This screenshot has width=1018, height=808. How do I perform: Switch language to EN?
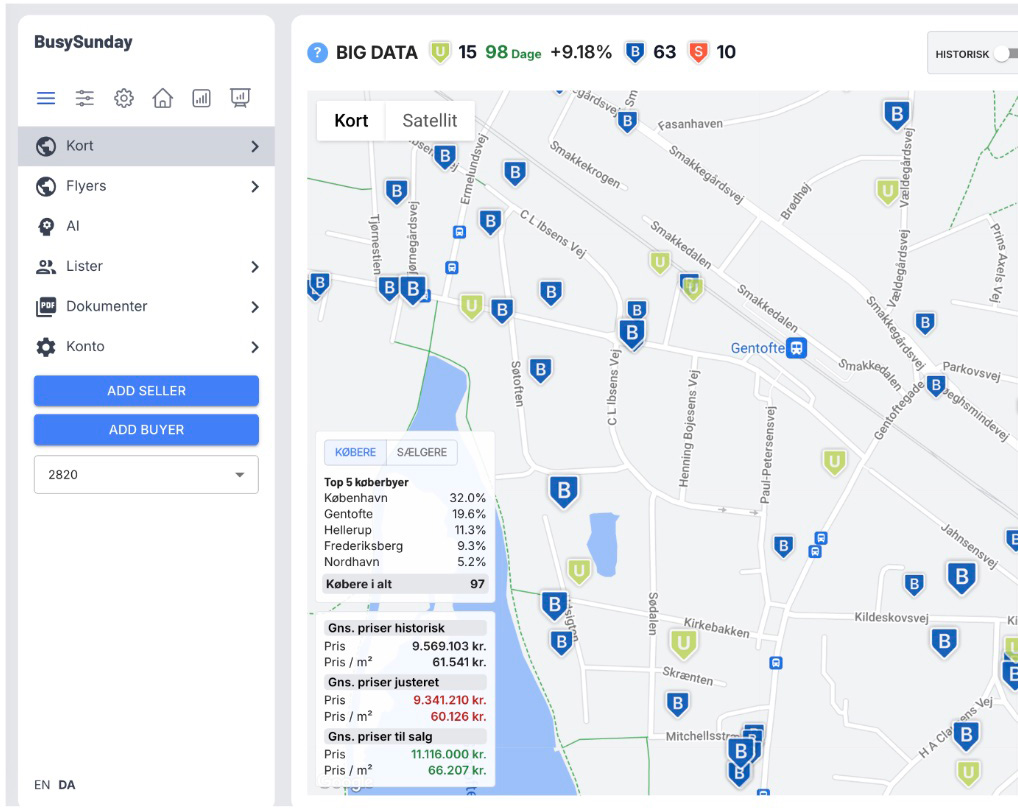(x=42, y=785)
